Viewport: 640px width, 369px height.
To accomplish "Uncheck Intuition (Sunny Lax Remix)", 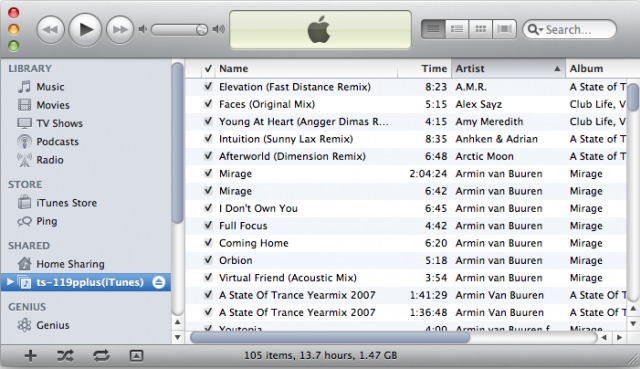I will (208, 138).
